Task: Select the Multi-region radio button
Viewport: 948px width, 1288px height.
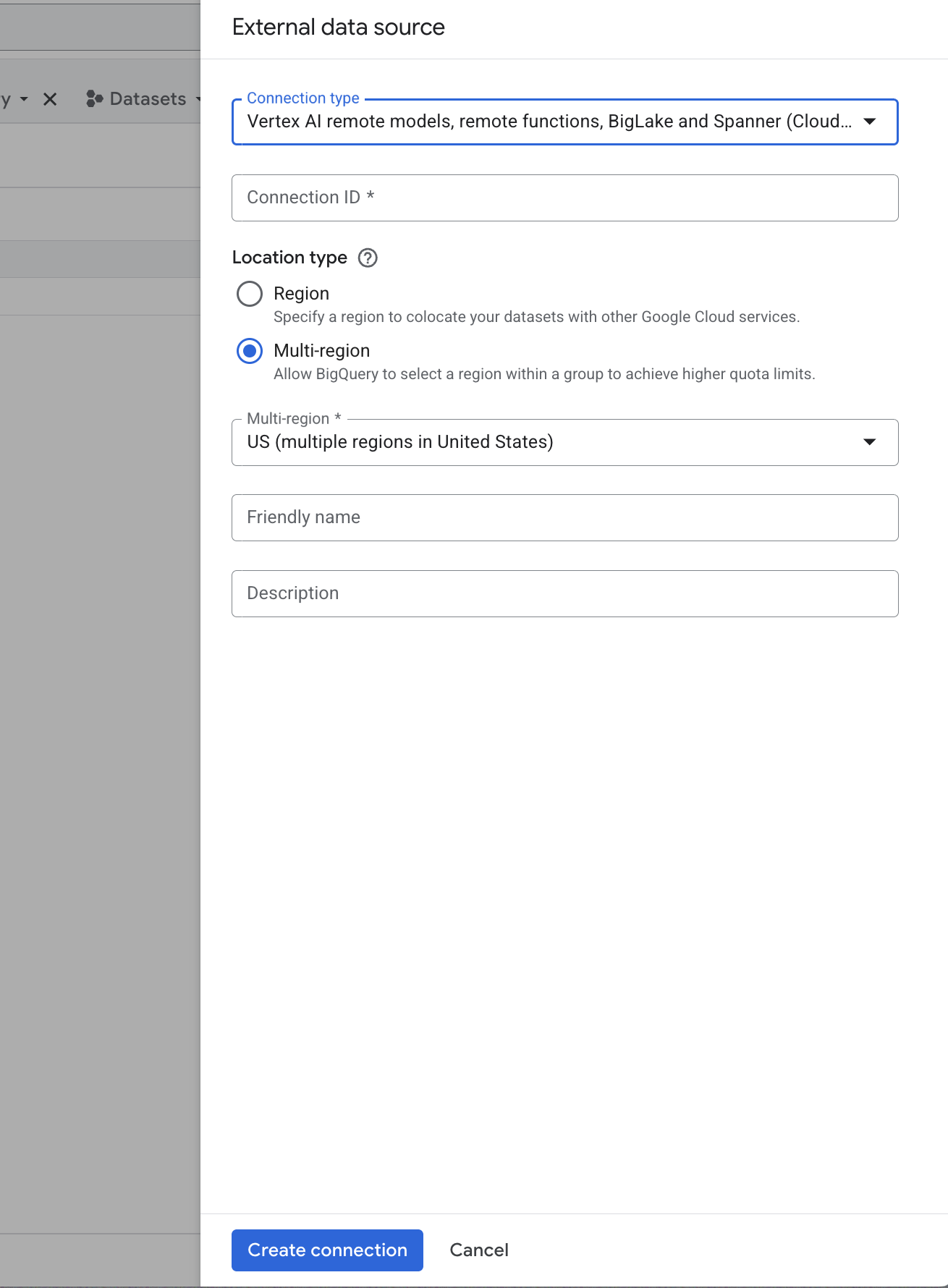Action: click(250, 351)
